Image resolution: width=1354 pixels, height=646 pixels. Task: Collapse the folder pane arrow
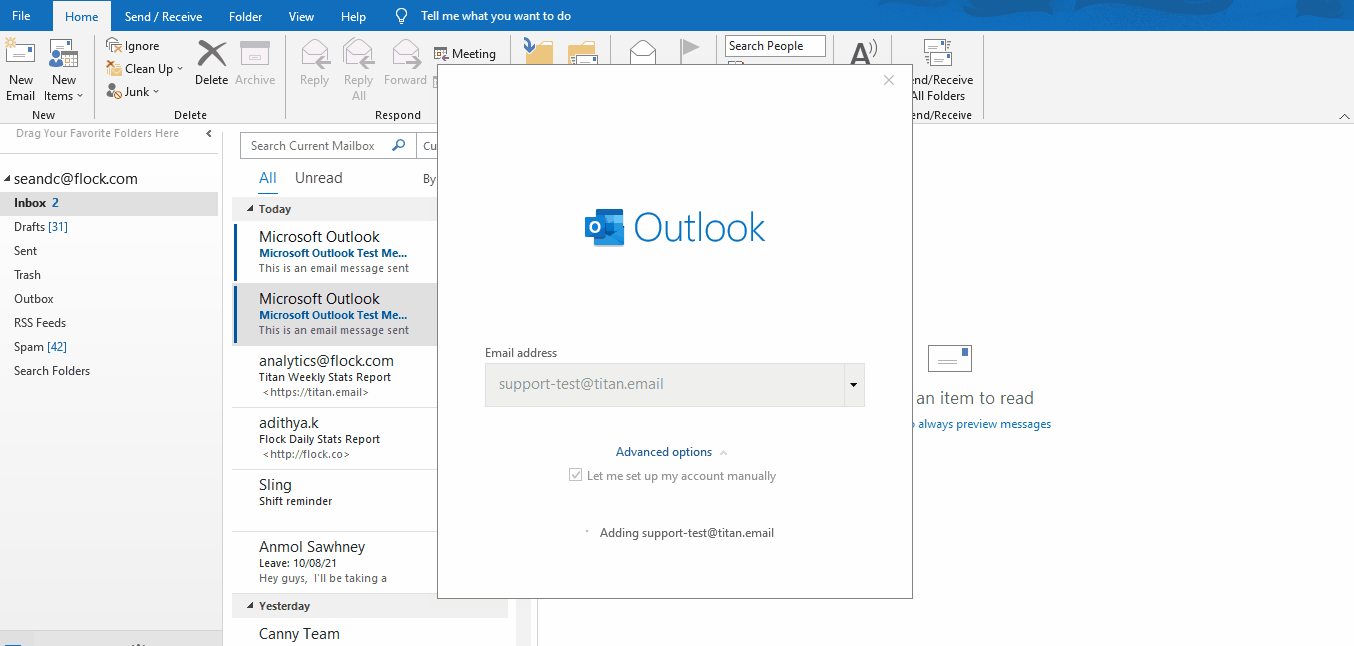pos(209,133)
